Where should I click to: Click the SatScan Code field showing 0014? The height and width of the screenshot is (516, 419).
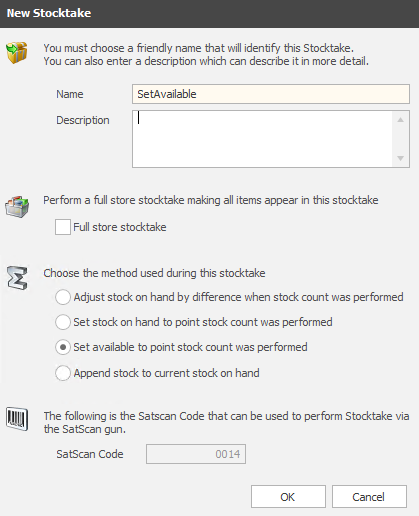point(196,454)
